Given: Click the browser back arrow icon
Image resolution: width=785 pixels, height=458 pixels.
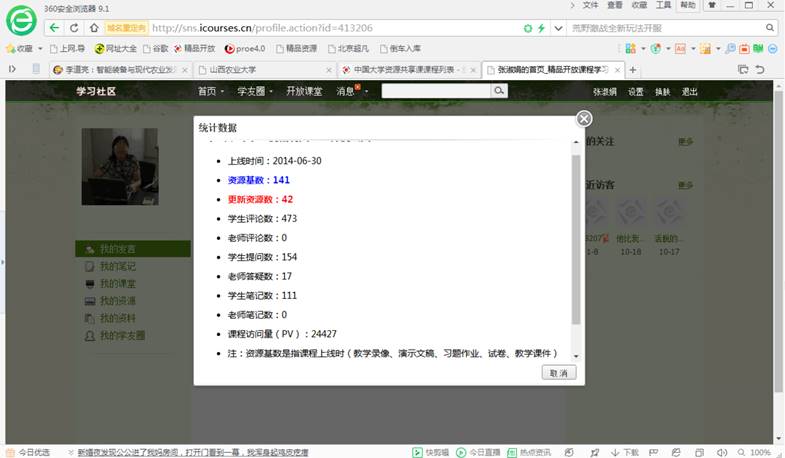Looking at the screenshot, I should click(55, 27).
